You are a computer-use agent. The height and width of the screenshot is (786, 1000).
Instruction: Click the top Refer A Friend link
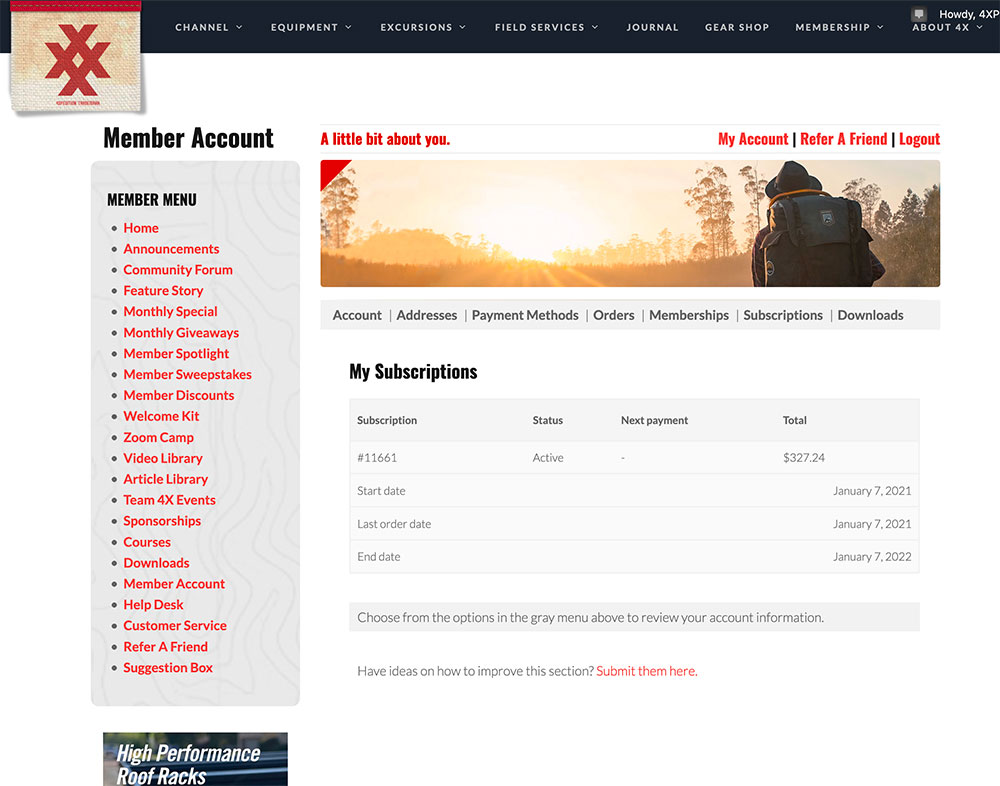click(843, 139)
